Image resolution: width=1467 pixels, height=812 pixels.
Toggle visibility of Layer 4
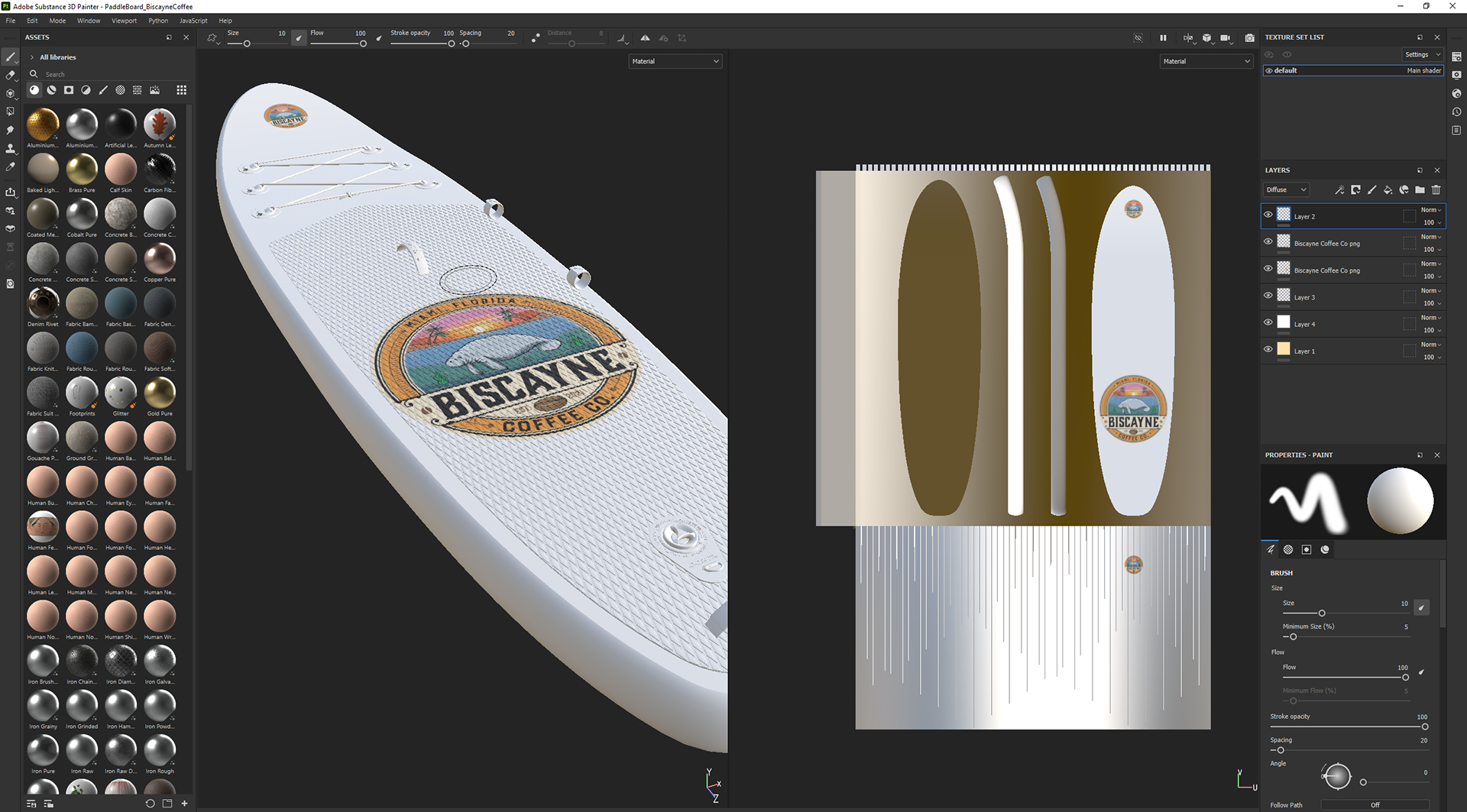pyautogui.click(x=1268, y=322)
